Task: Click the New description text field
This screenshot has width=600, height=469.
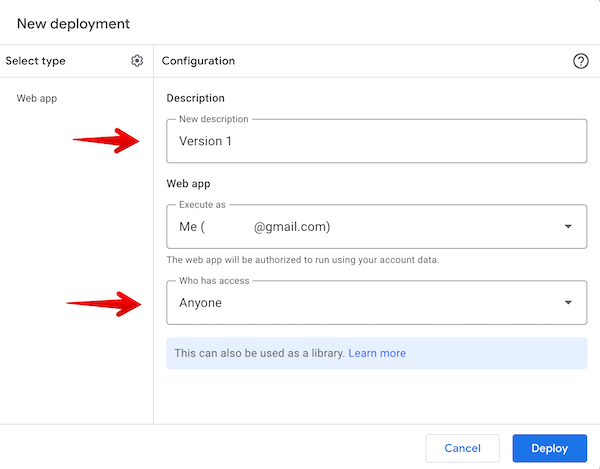Action: 376,141
